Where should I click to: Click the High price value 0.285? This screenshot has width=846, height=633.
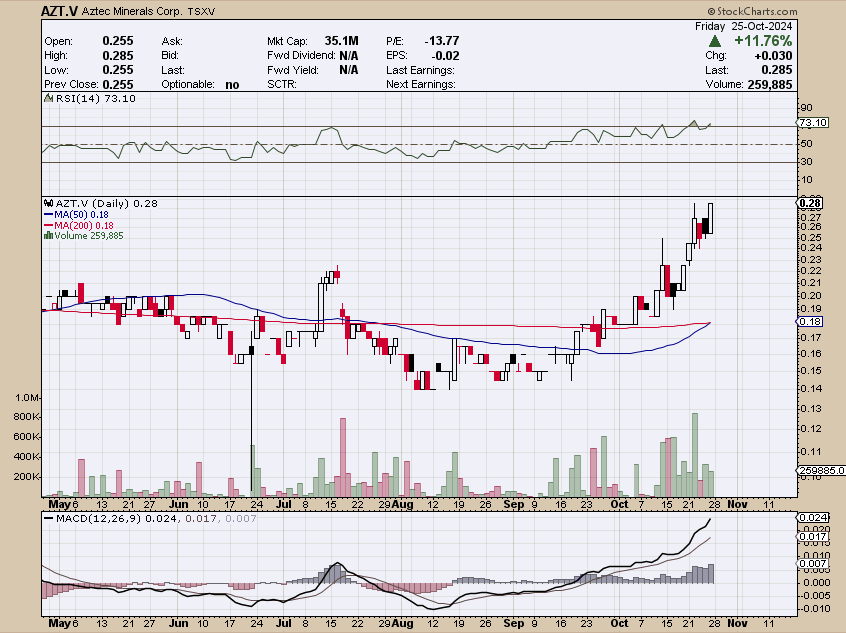tap(118, 56)
